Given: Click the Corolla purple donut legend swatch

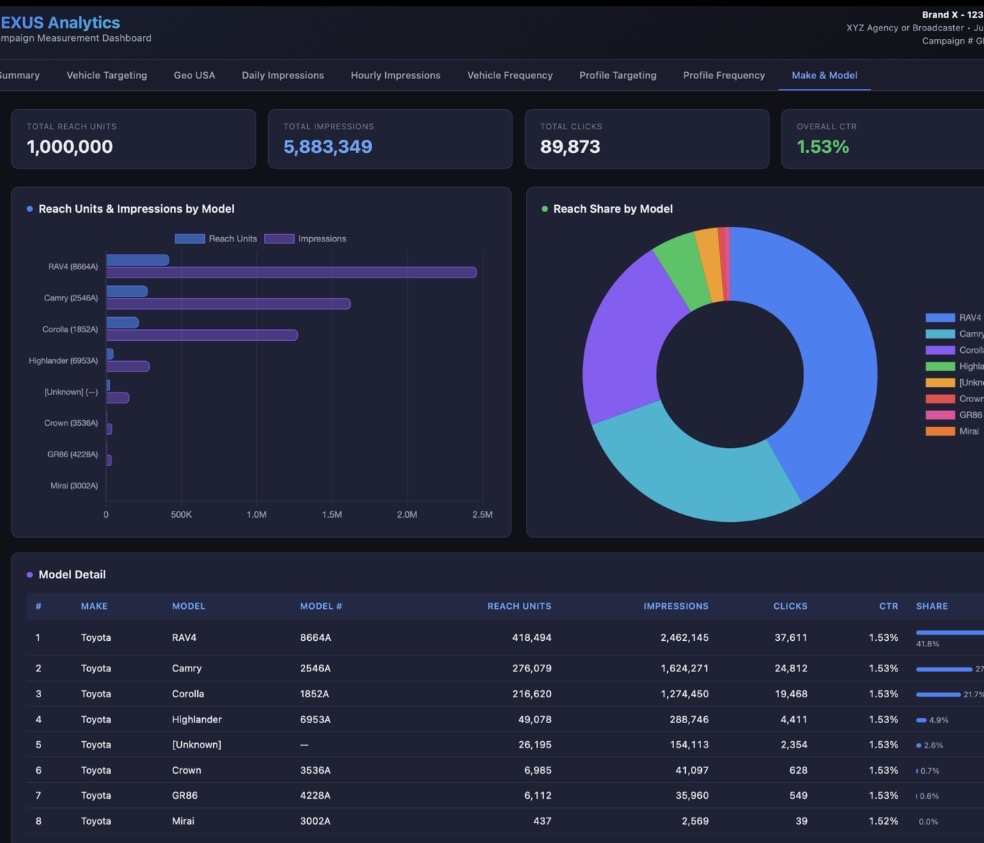Looking at the screenshot, I should pyautogui.click(x=940, y=350).
